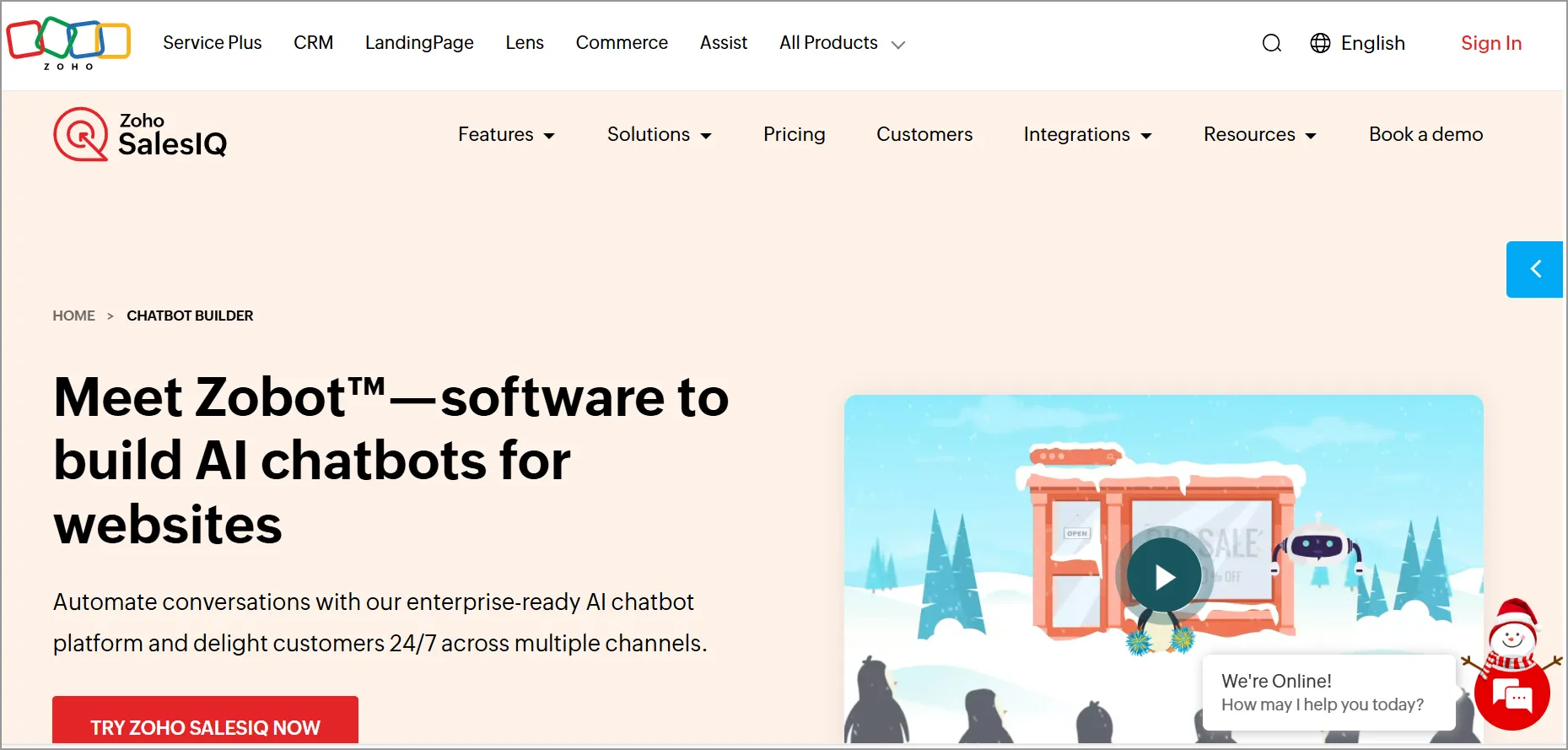
Task: Click the We're Online chat message
Action: [1328, 693]
